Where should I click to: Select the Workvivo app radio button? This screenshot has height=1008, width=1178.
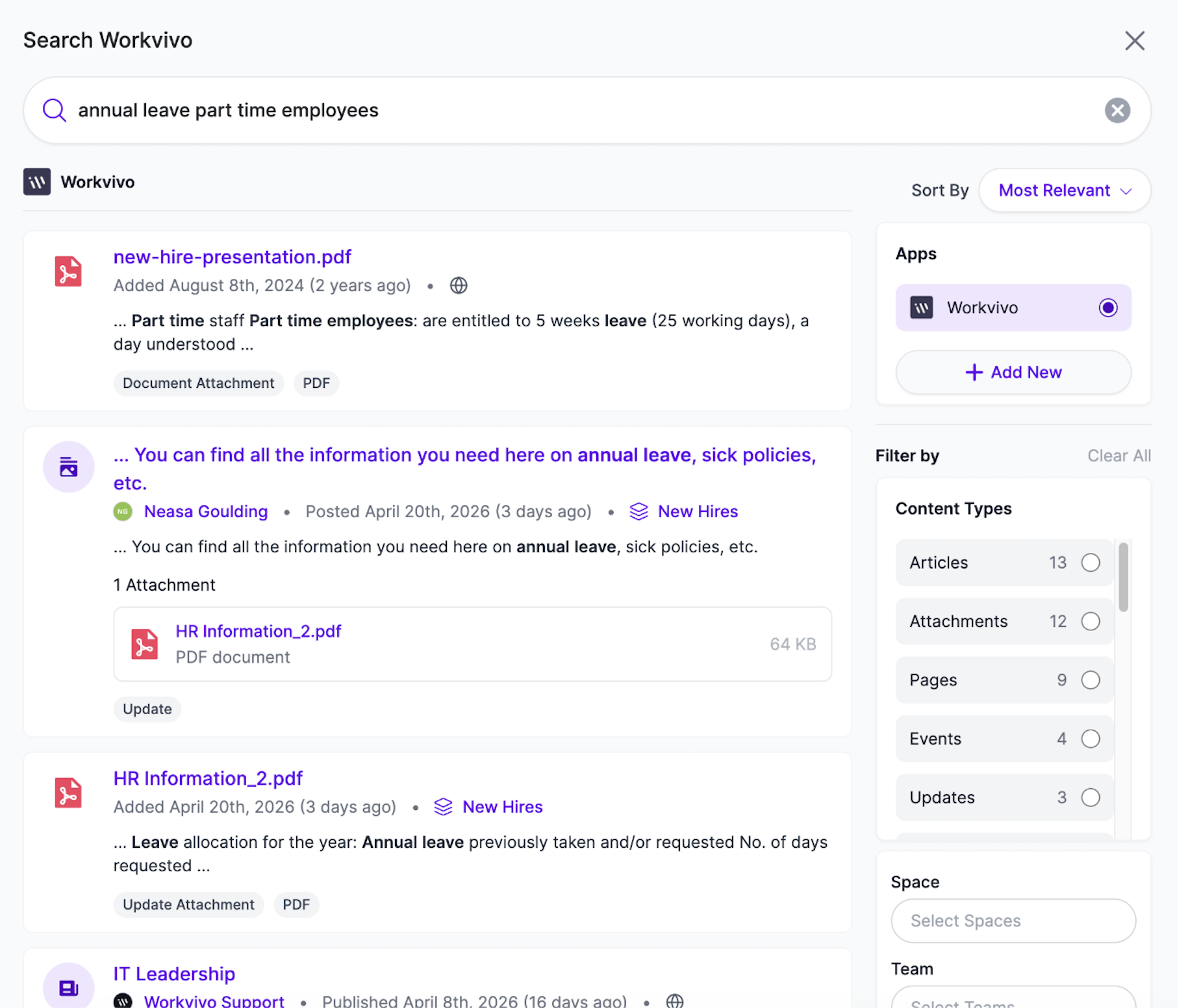click(1108, 308)
